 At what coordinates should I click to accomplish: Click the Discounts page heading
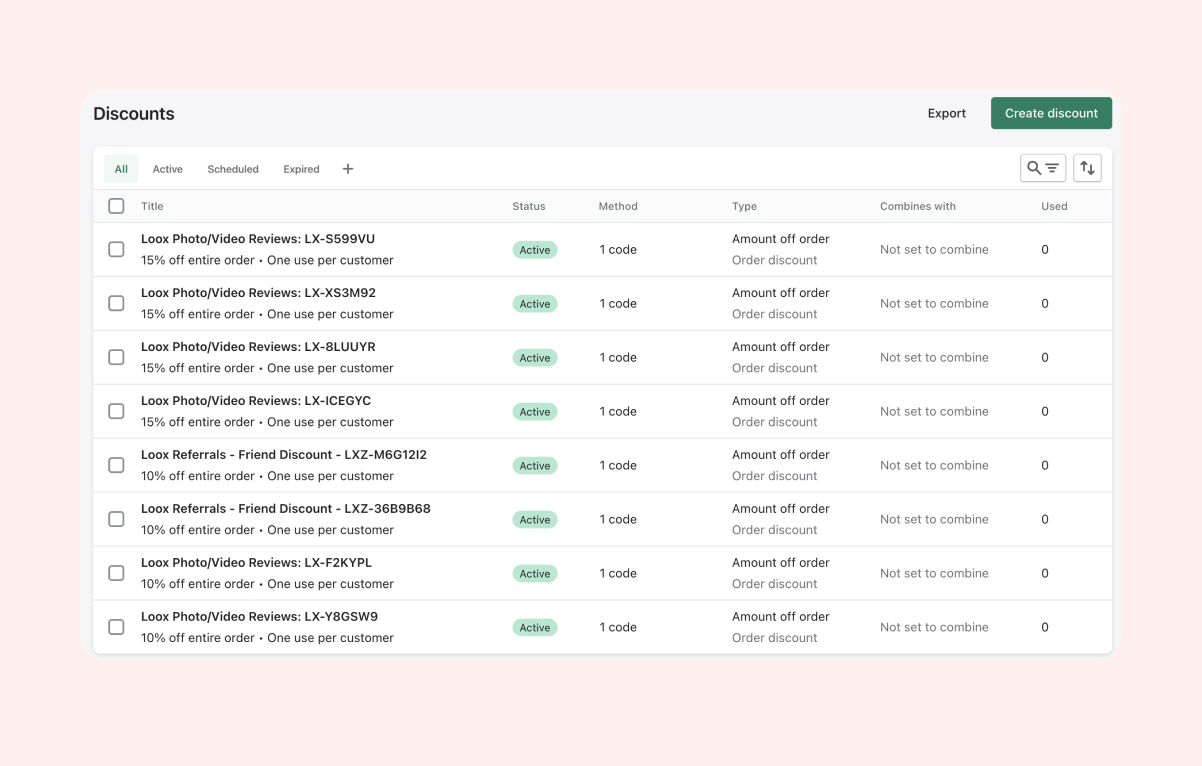tap(134, 114)
